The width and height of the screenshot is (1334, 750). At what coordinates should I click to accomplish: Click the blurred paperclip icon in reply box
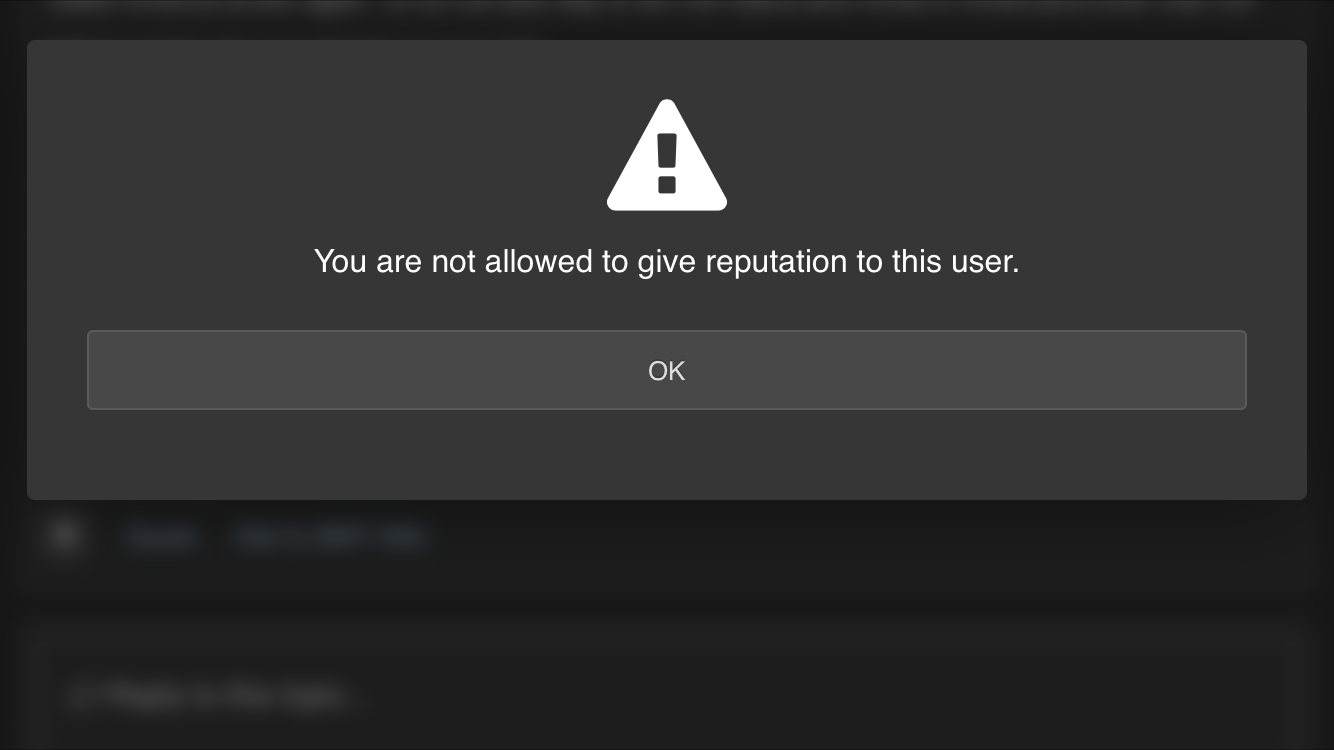coord(80,696)
